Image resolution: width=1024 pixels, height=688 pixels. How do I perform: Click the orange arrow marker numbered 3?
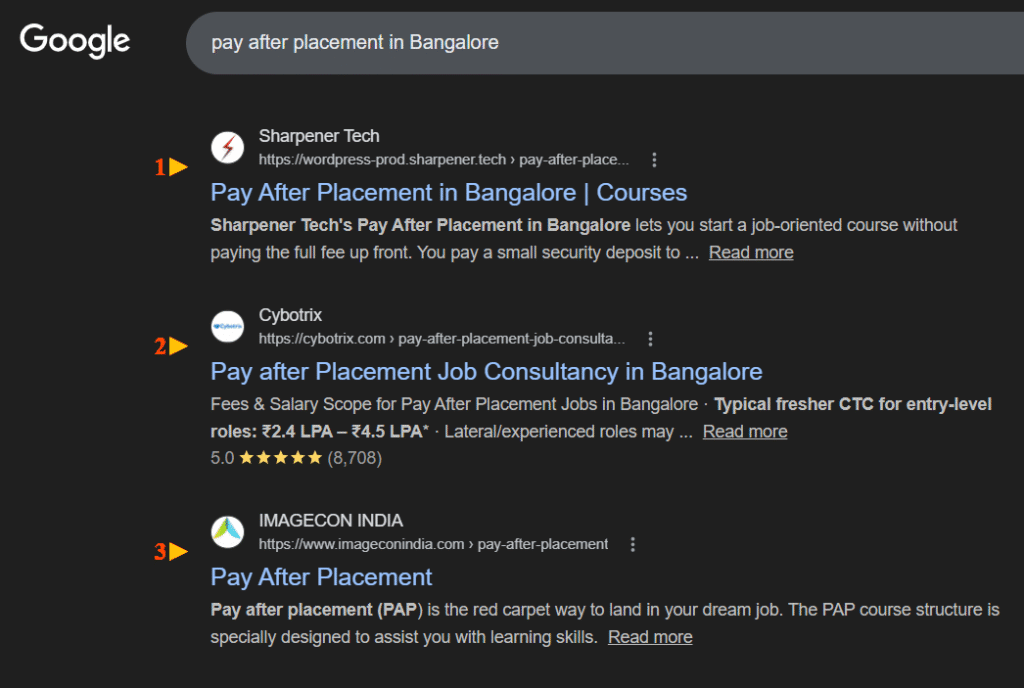point(178,552)
